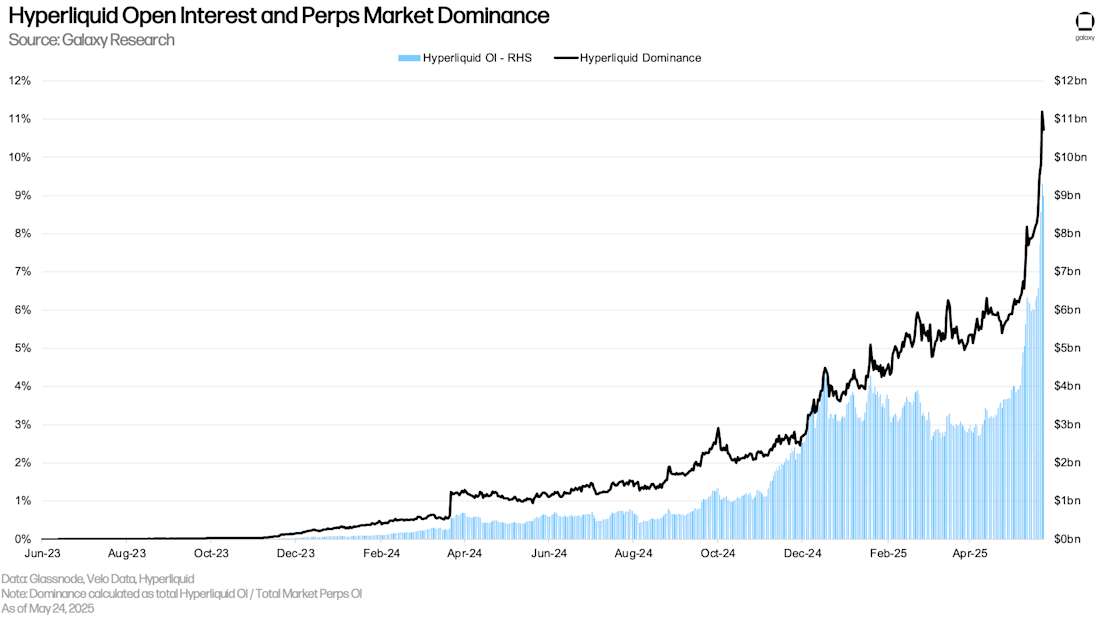Click the $12bn right axis label
Viewport: 1100px width, 618px height.
pyautogui.click(x=1070, y=81)
